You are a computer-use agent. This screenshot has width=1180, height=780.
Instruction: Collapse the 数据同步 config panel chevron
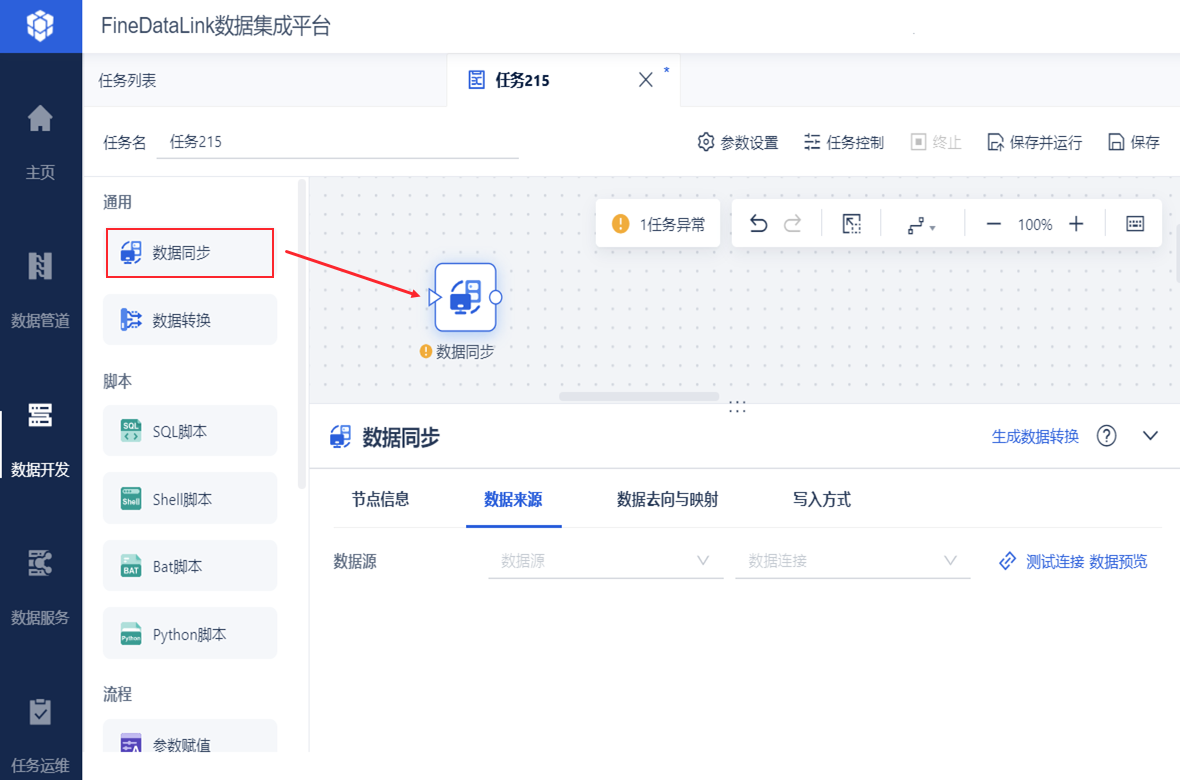(x=1150, y=436)
